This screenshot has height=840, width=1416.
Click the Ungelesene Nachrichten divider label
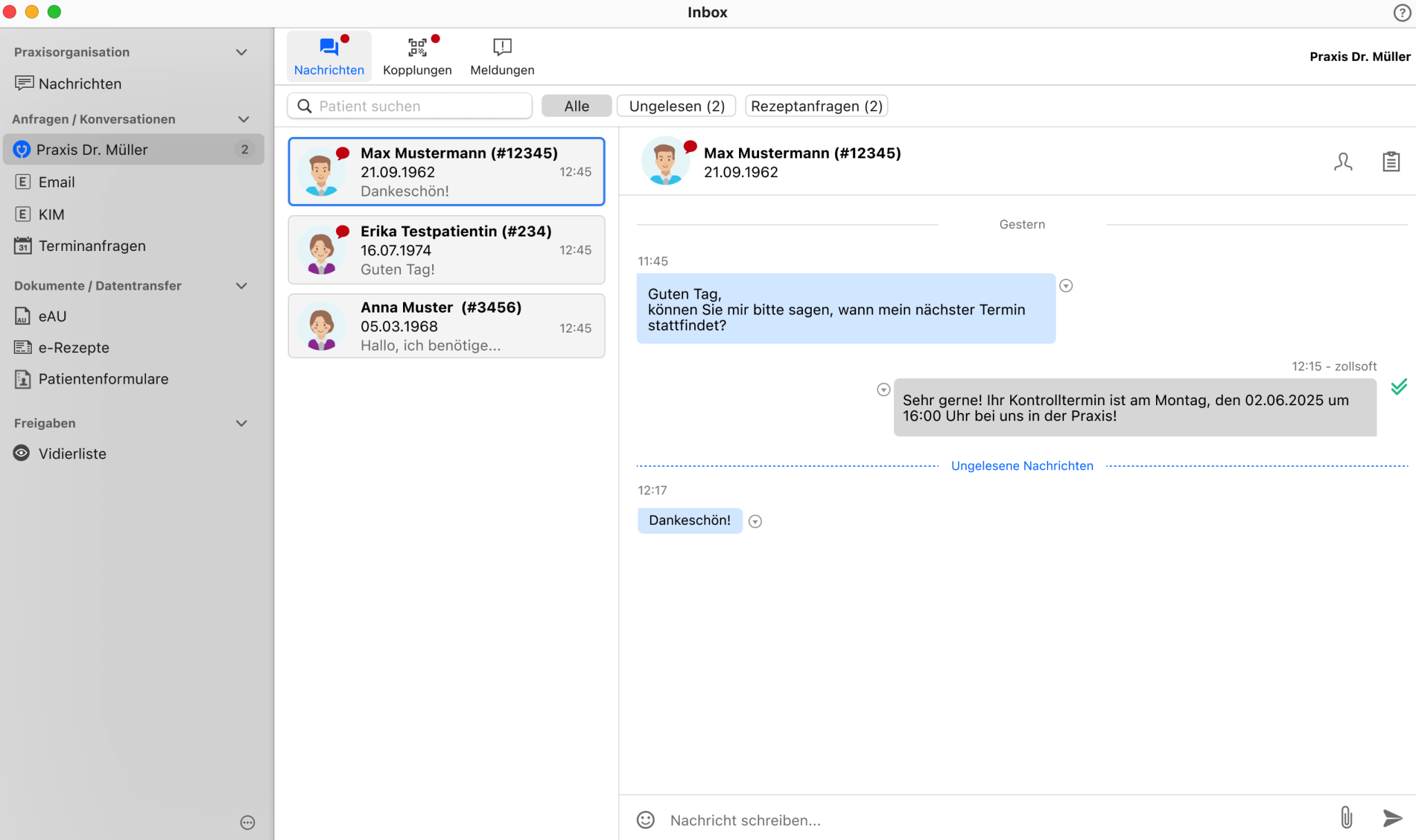pyautogui.click(x=1022, y=466)
